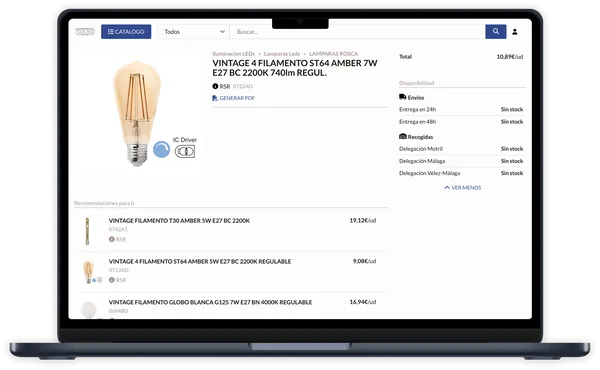Open VINTAGE 4 FILAMENTO ST64 AMBER 5W product
Image resolution: width=600 pixels, height=370 pixels.
[200, 262]
